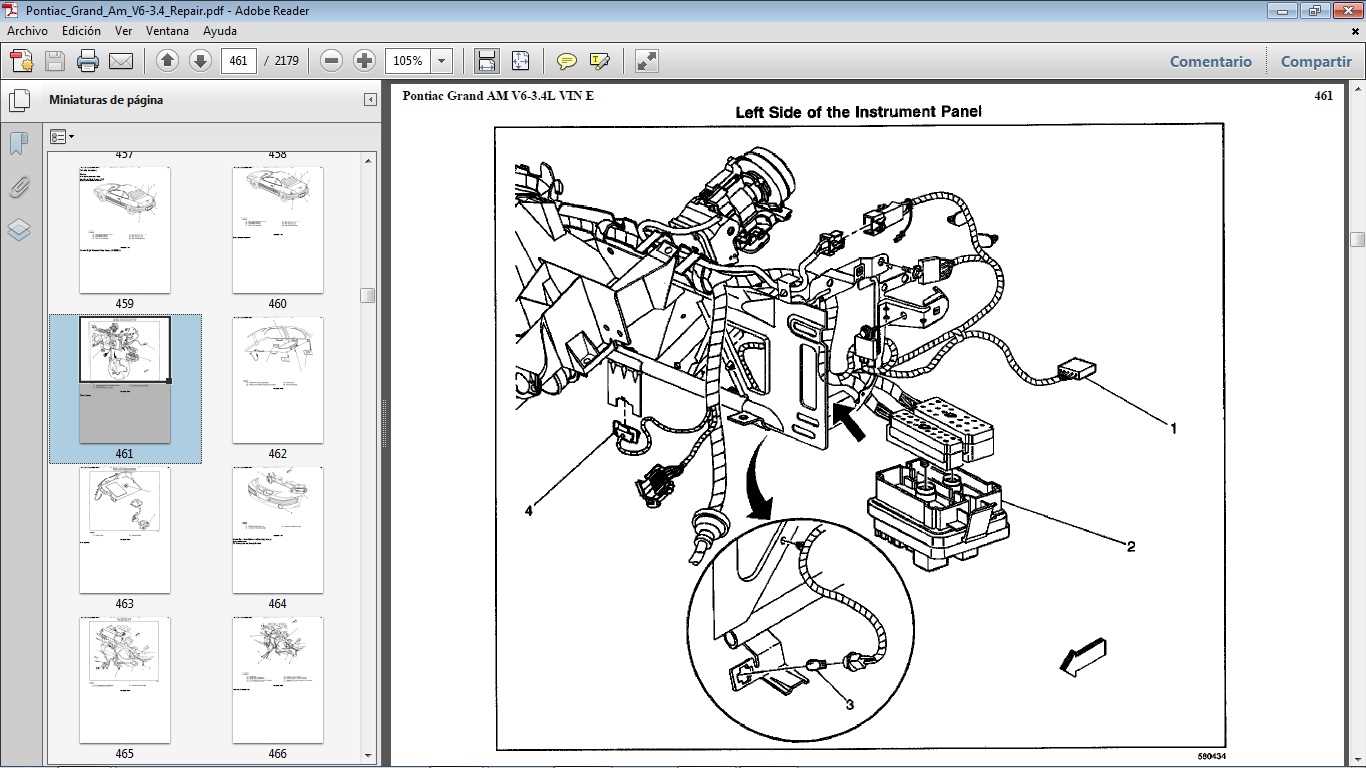Screen dimensions: 1366x768
Task: Go to next page arrow
Action: [200, 61]
